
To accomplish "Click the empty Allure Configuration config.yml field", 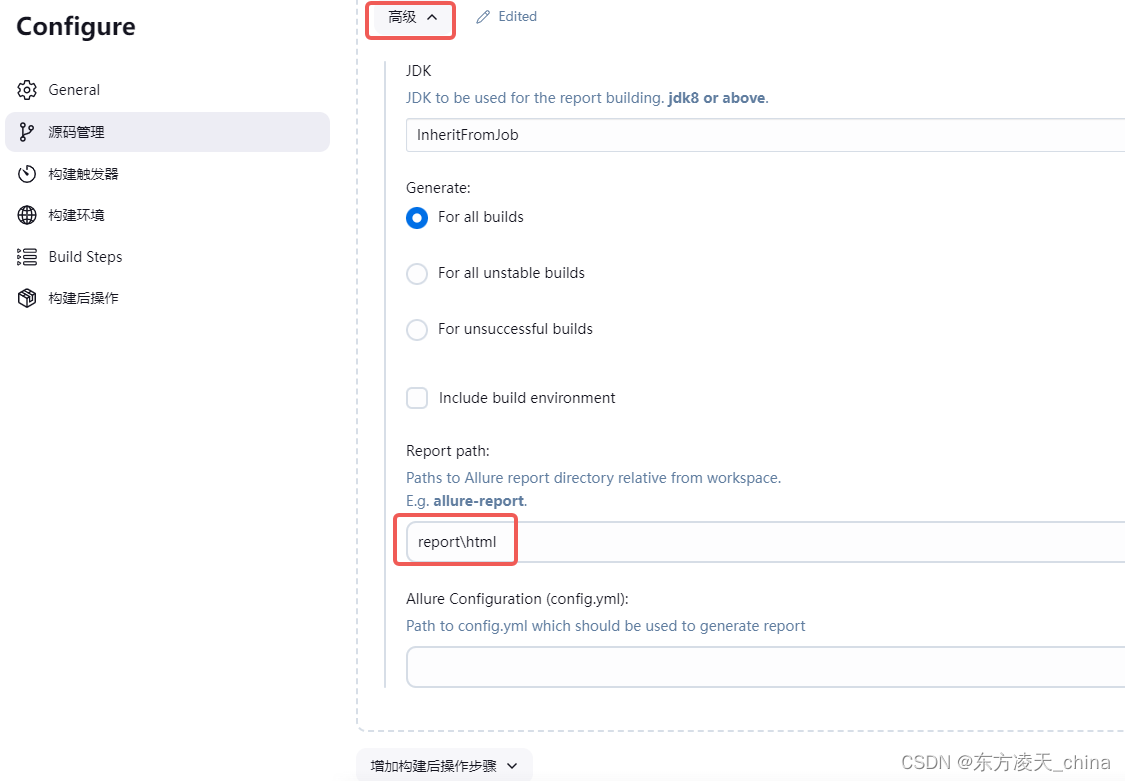I will (700, 666).
